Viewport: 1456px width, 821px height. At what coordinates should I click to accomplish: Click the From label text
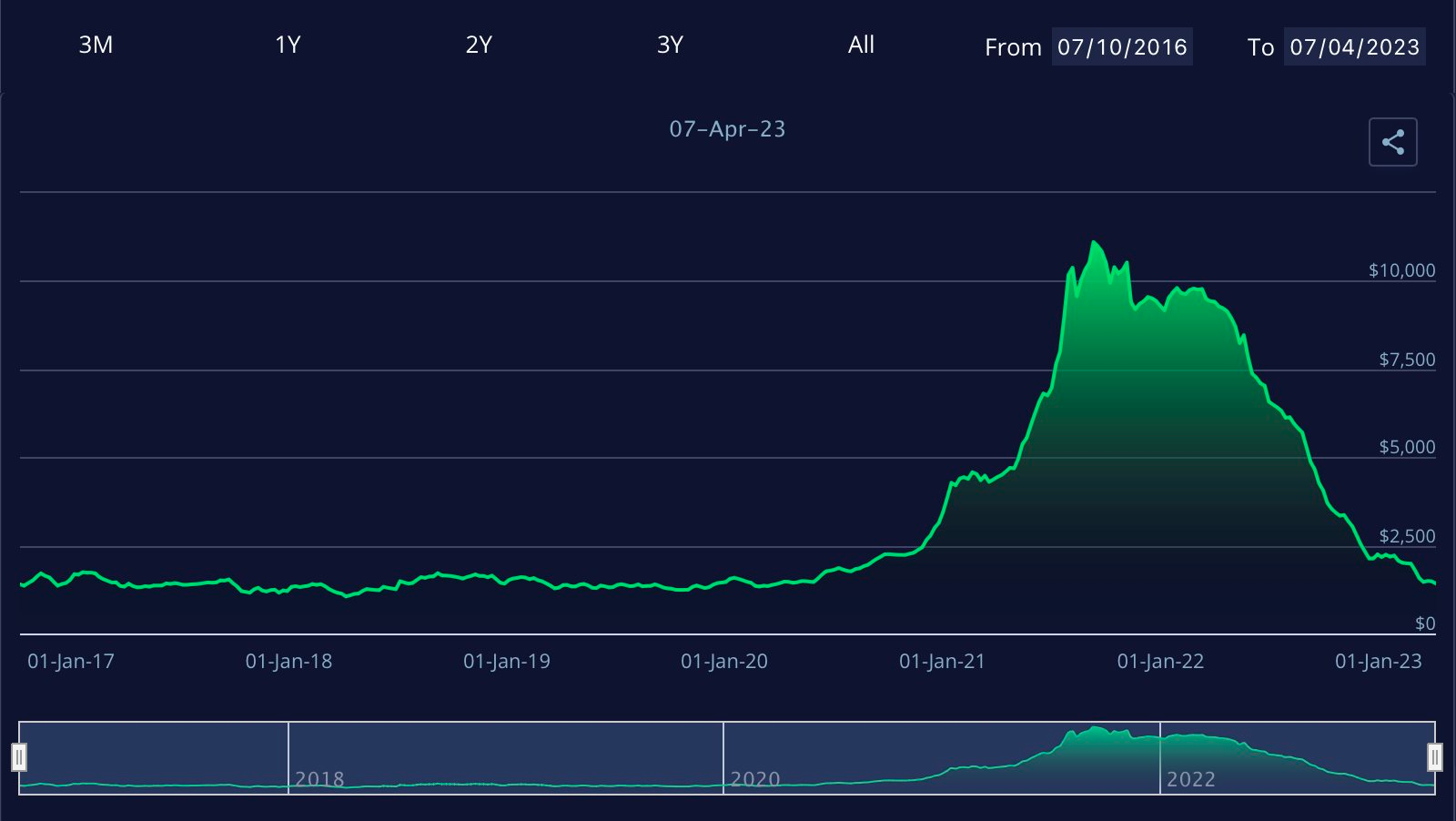(x=1013, y=47)
